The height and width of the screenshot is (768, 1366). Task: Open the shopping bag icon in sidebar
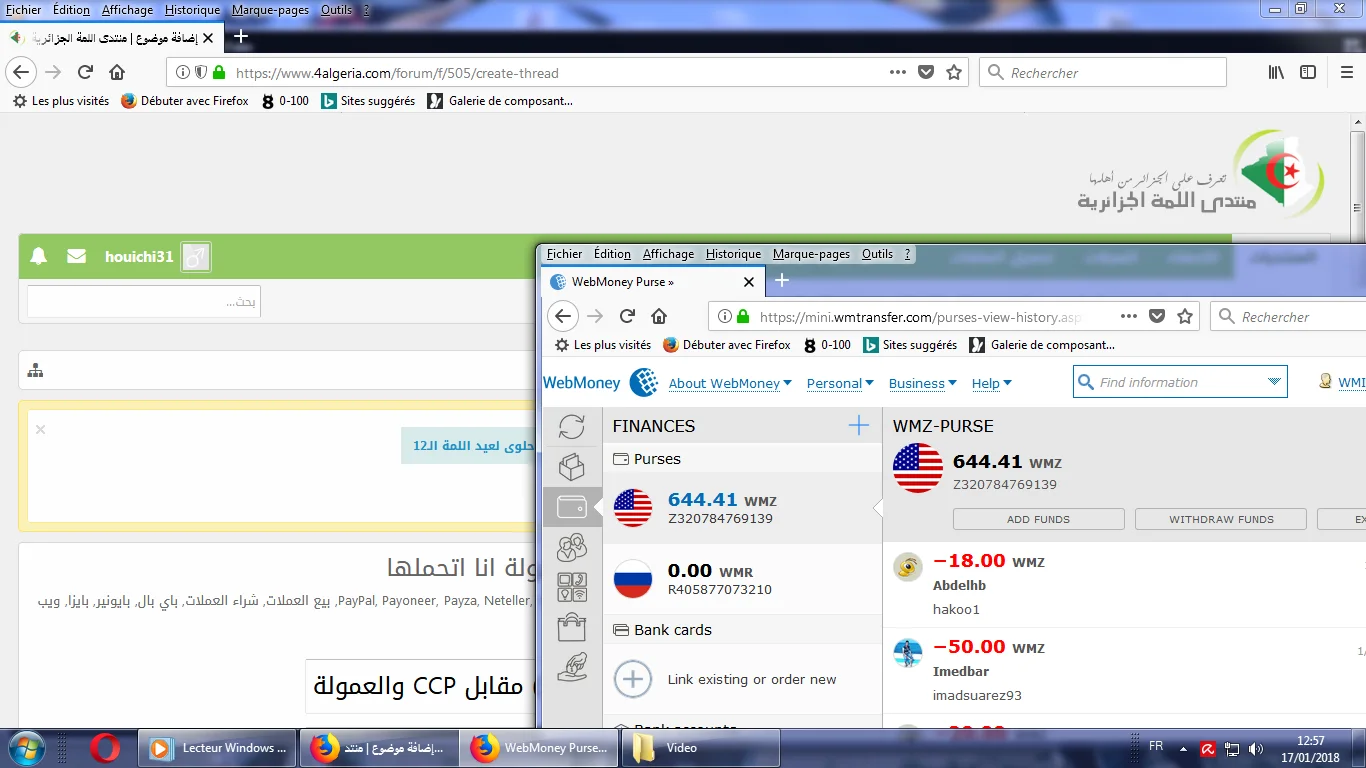(571, 627)
